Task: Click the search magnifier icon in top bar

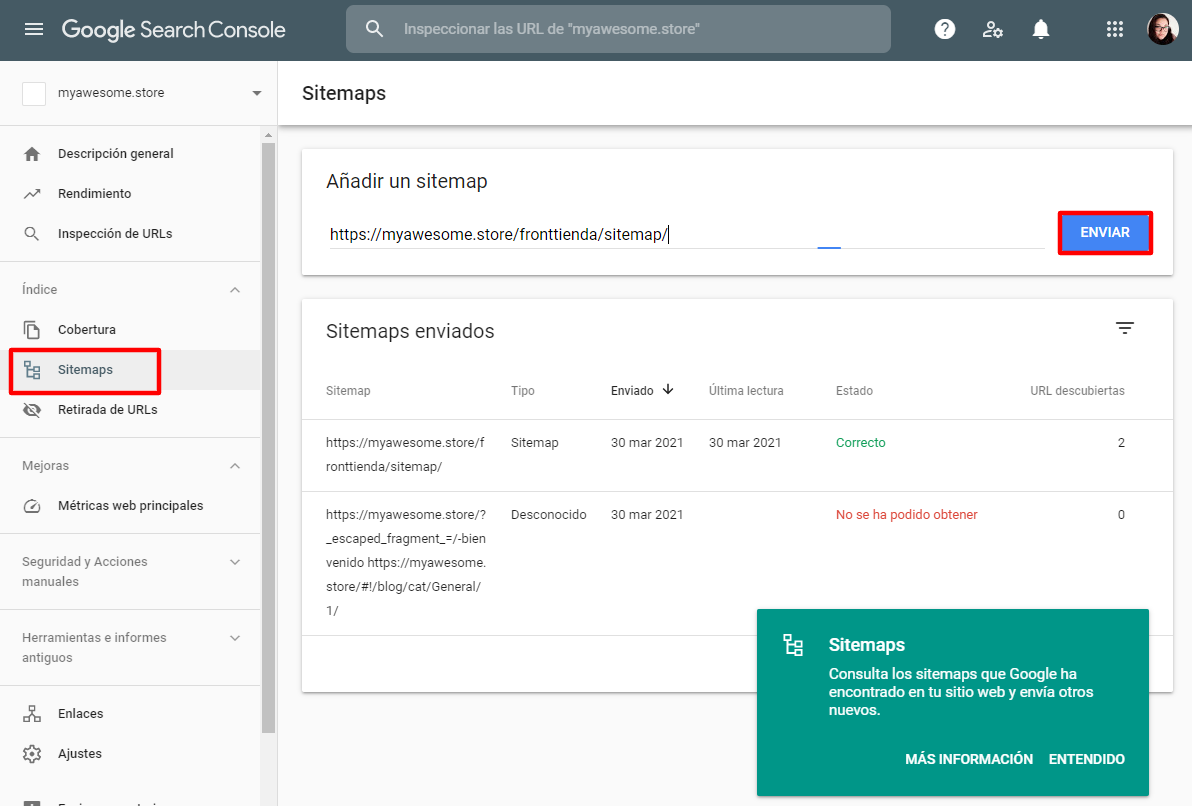Action: (374, 29)
